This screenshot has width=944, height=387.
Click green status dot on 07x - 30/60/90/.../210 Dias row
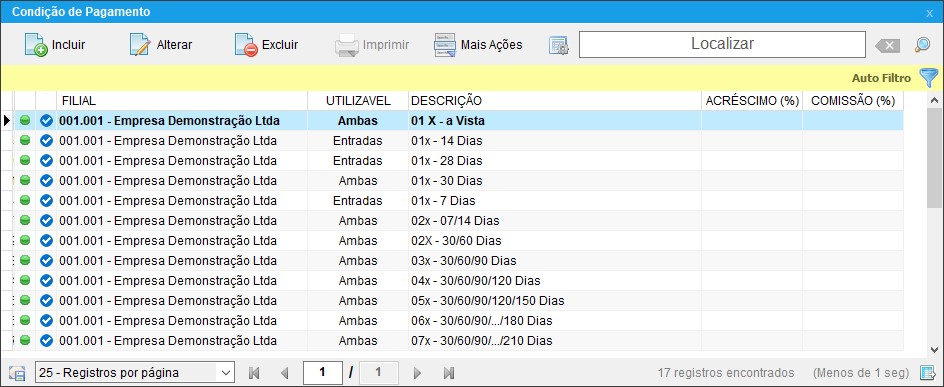tap(25, 340)
